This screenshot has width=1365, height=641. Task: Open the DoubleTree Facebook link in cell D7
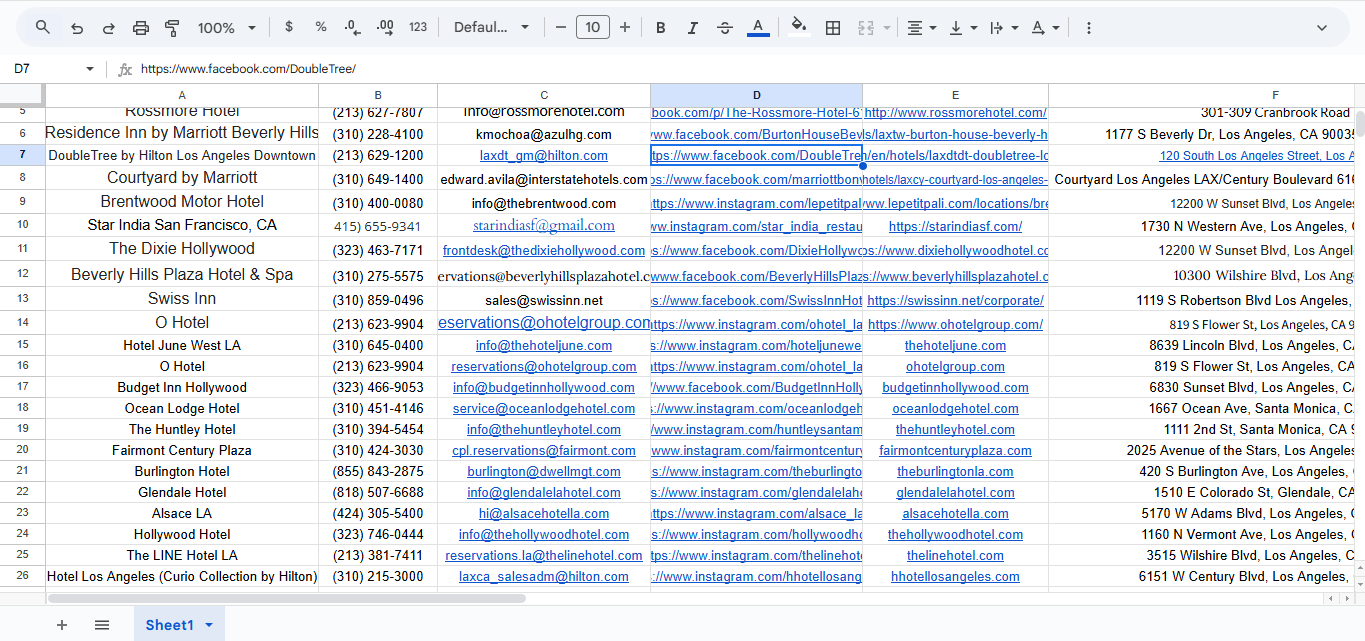pos(756,155)
